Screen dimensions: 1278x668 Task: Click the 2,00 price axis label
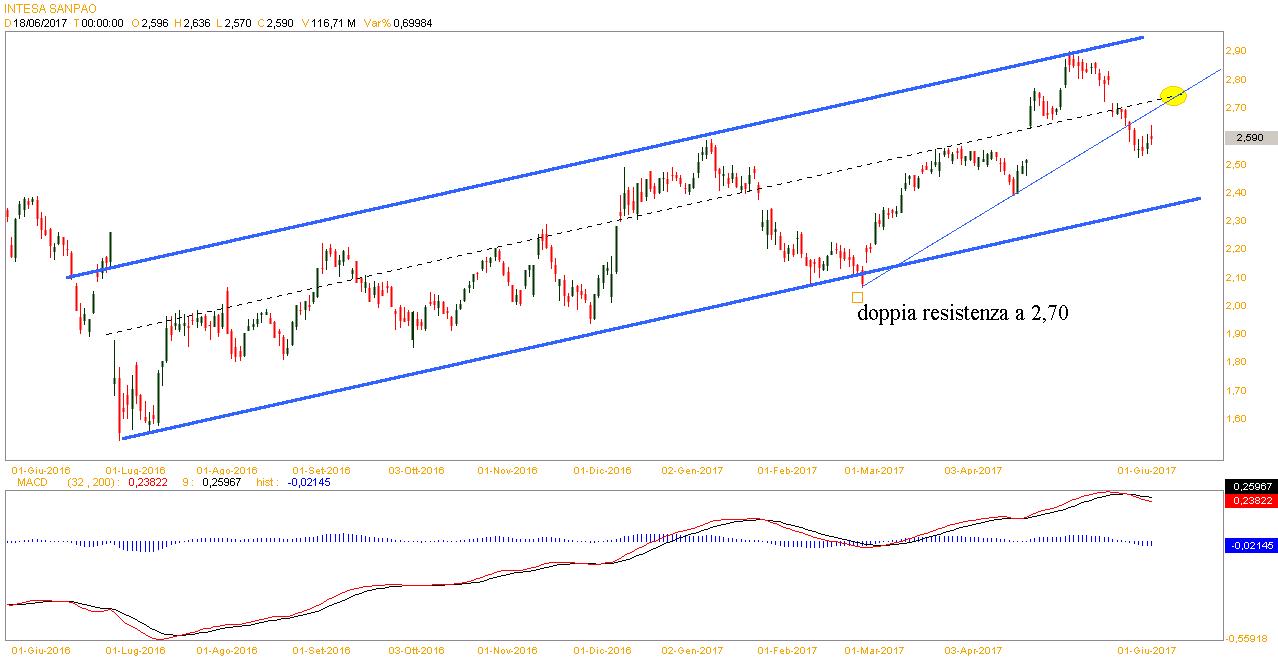(x=1234, y=306)
